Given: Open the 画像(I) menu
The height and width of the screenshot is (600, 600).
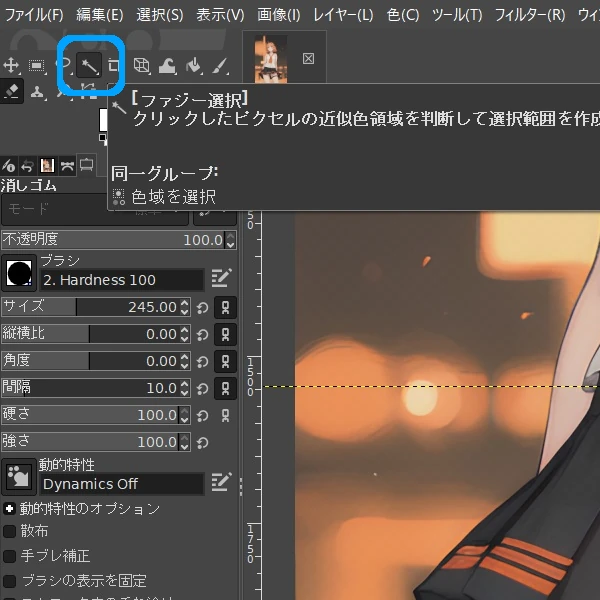Looking at the screenshot, I should 279,15.
